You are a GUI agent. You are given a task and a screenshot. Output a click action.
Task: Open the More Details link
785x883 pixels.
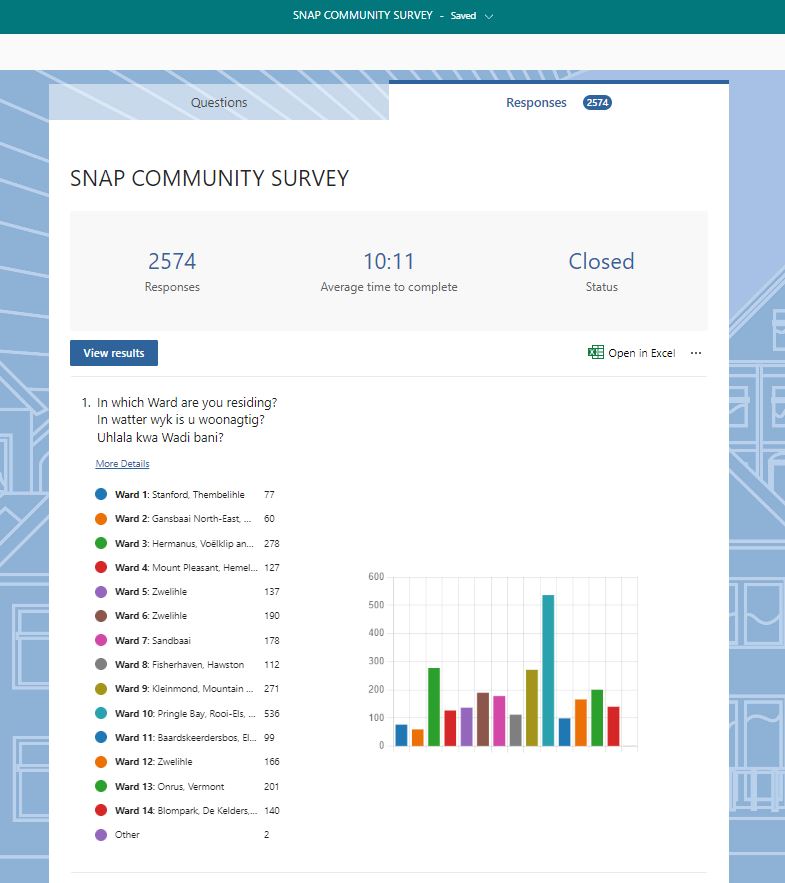click(x=122, y=464)
